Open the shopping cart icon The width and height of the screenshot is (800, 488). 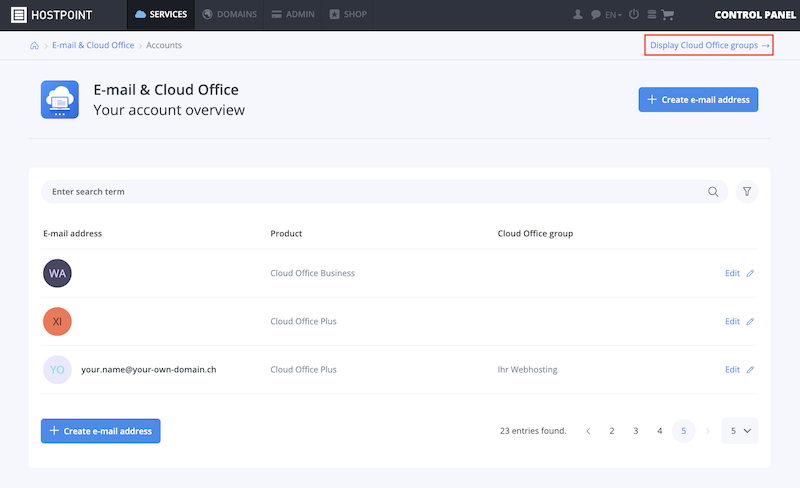tap(667, 15)
